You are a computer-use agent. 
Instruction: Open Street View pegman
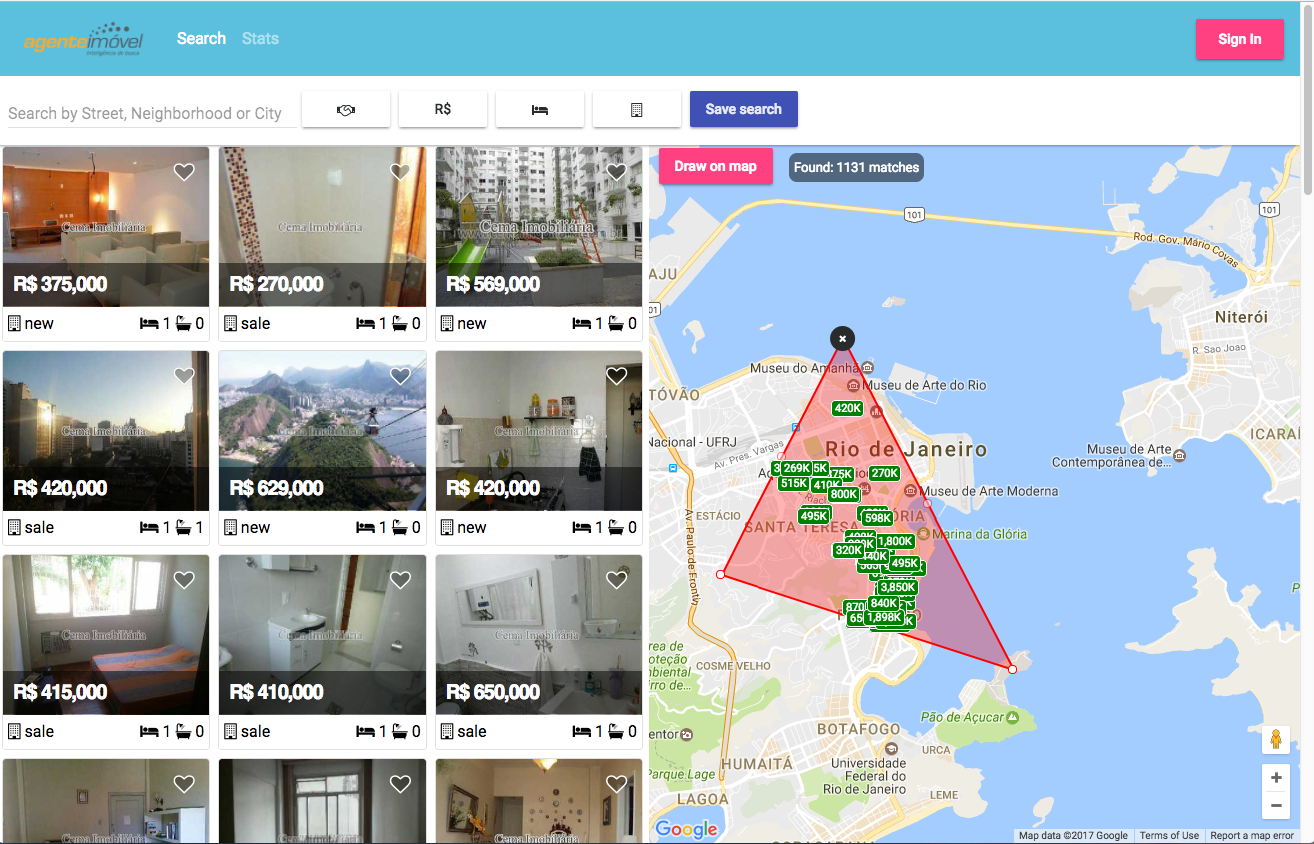pos(1275,740)
